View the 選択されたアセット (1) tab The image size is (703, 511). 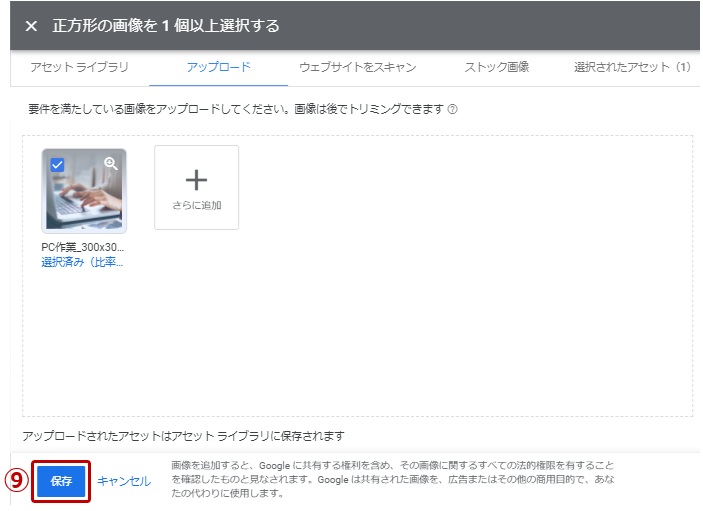click(632, 67)
